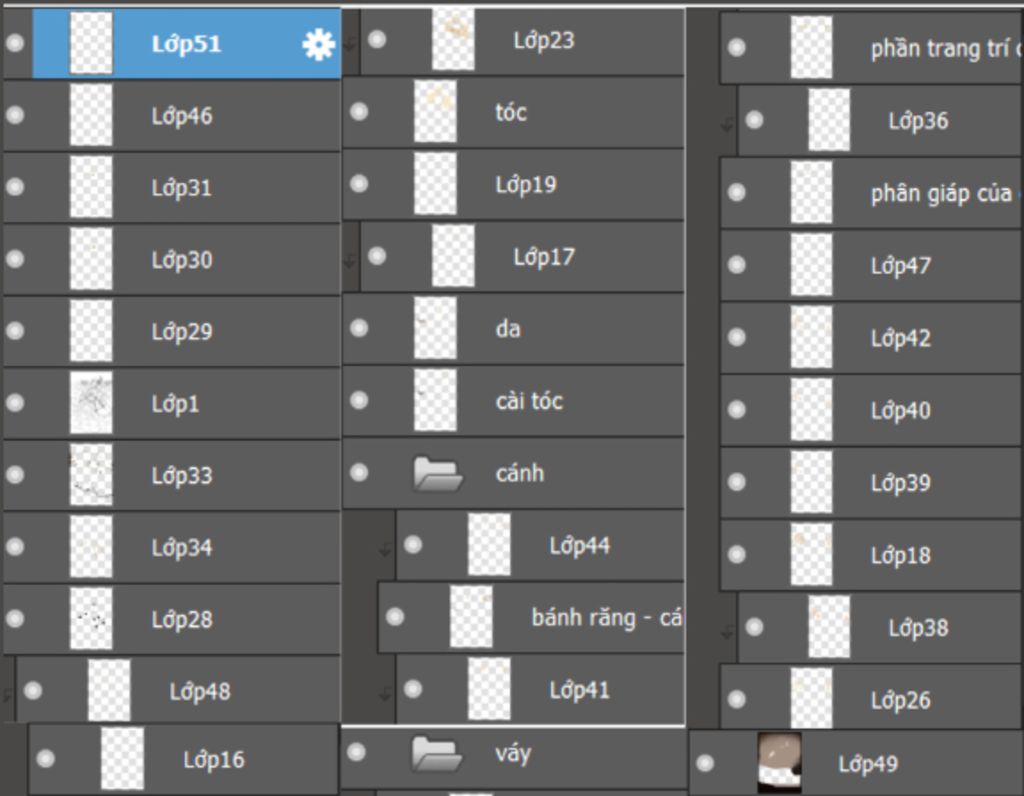The height and width of the screenshot is (796, 1024).
Task: Click the clipping arrow beside Lớp44
Action: click(x=385, y=548)
